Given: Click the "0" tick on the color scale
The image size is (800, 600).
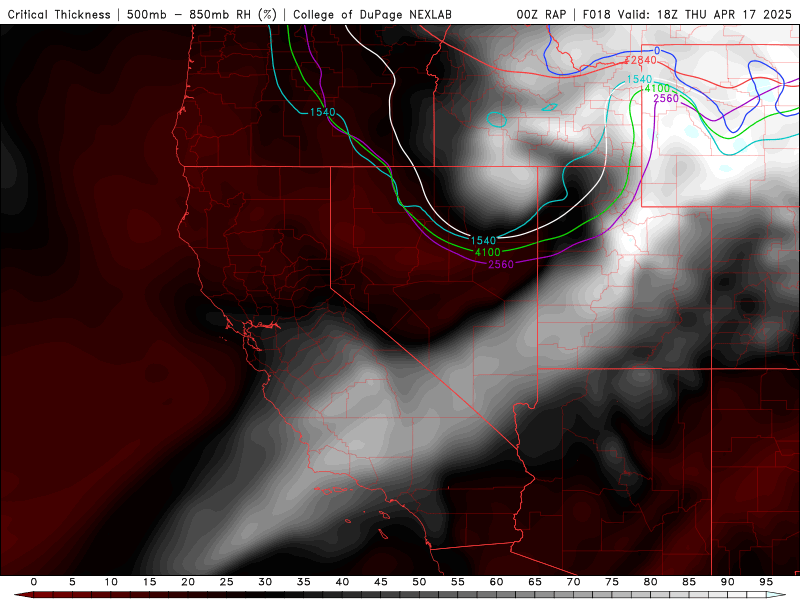Looking at the screenshot, I should click(x=34, y=582).
